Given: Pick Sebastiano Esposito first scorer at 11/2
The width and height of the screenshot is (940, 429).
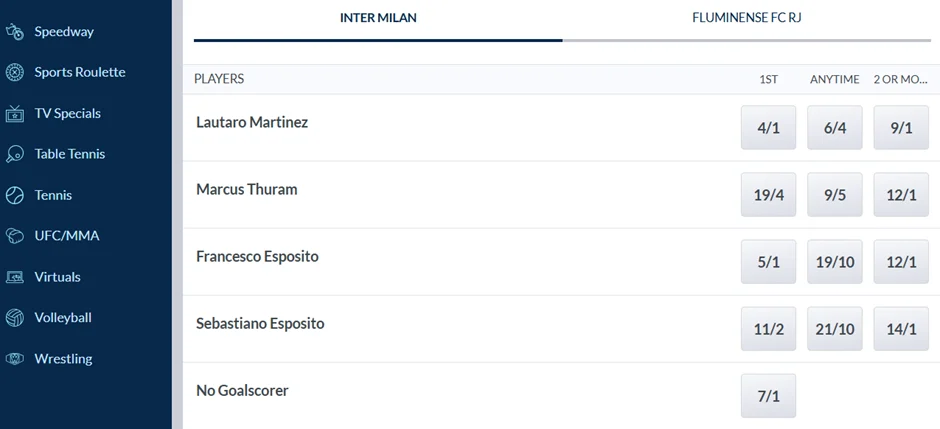Looking at the screenshot, I should coord(768,329).
